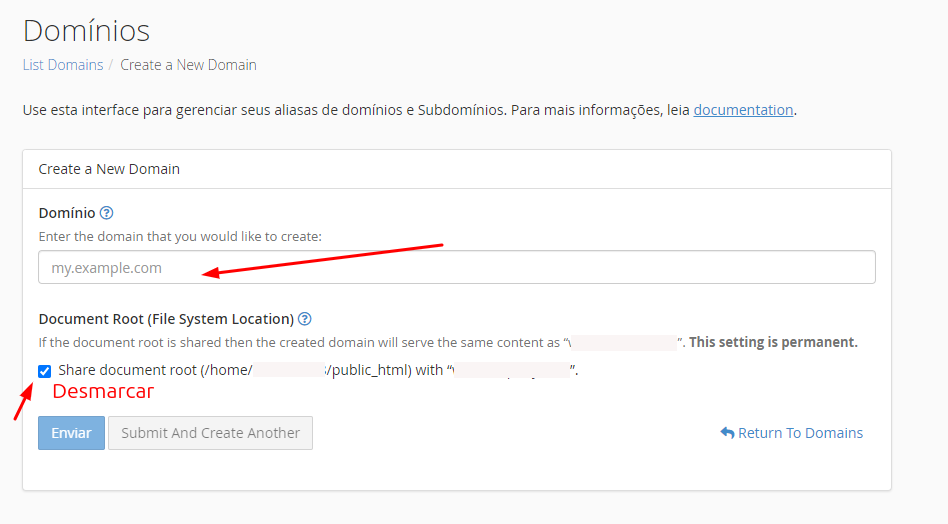This screenshot has height=524, width=948.
Task: Click Submit And Create Another button
Action: click(x=210, y=433)
